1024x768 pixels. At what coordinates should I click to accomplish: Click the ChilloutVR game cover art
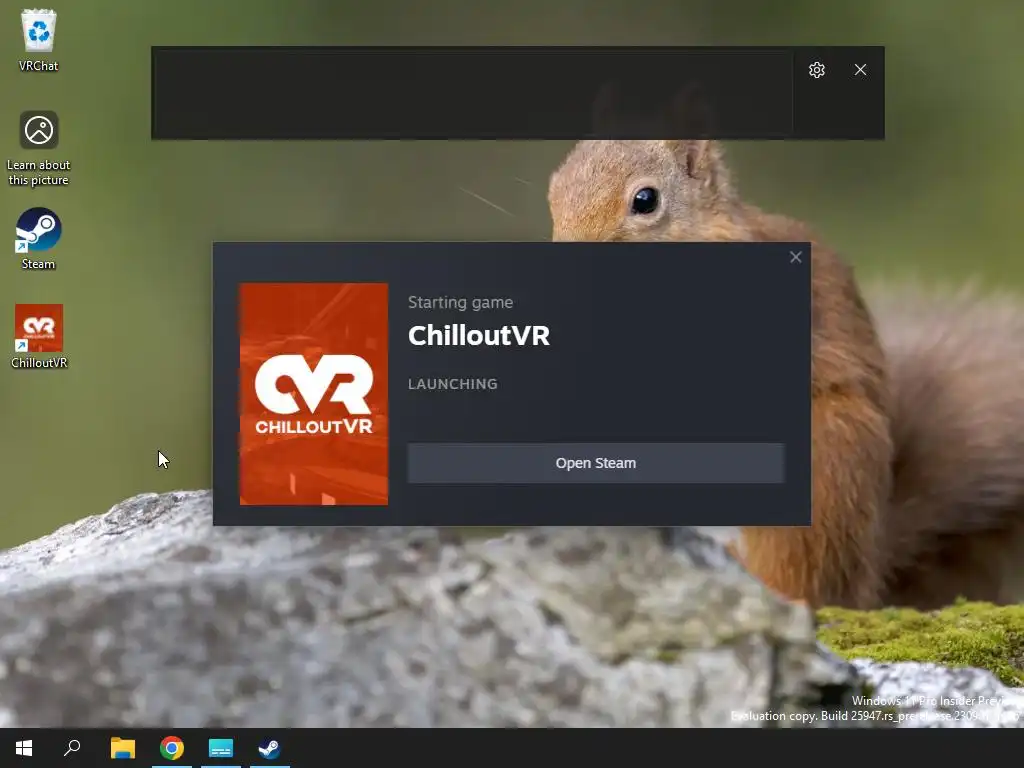313,394
